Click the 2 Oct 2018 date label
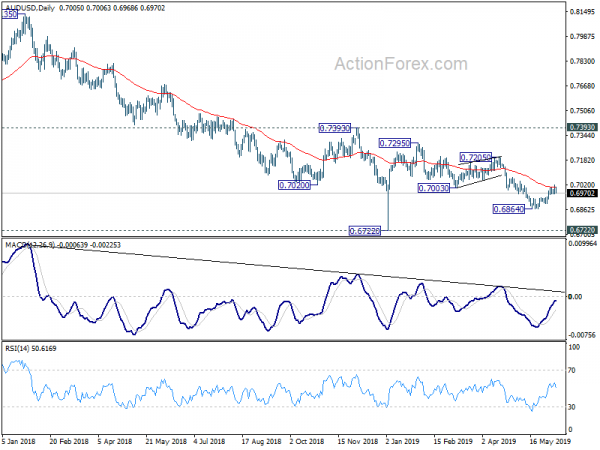The width and height of the screenshot is (600, 450). tap(307, 441)
